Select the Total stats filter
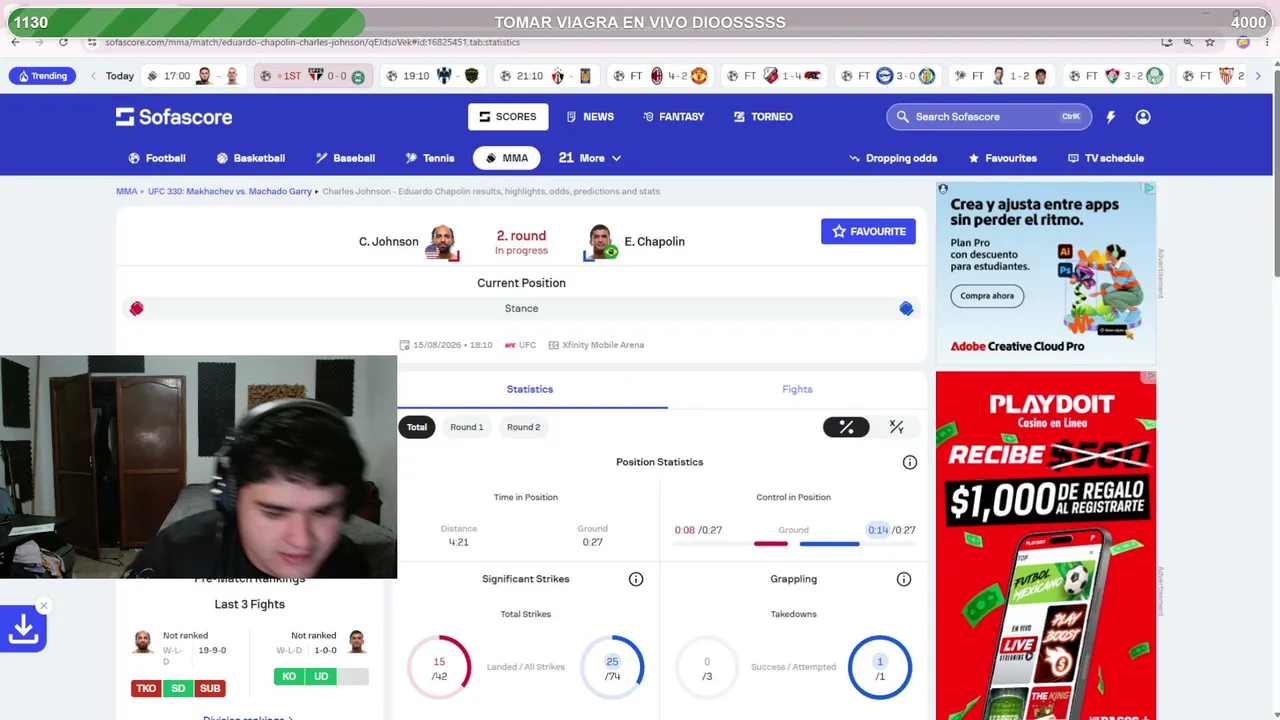1280x720 pixels. (x=417, y=427)
